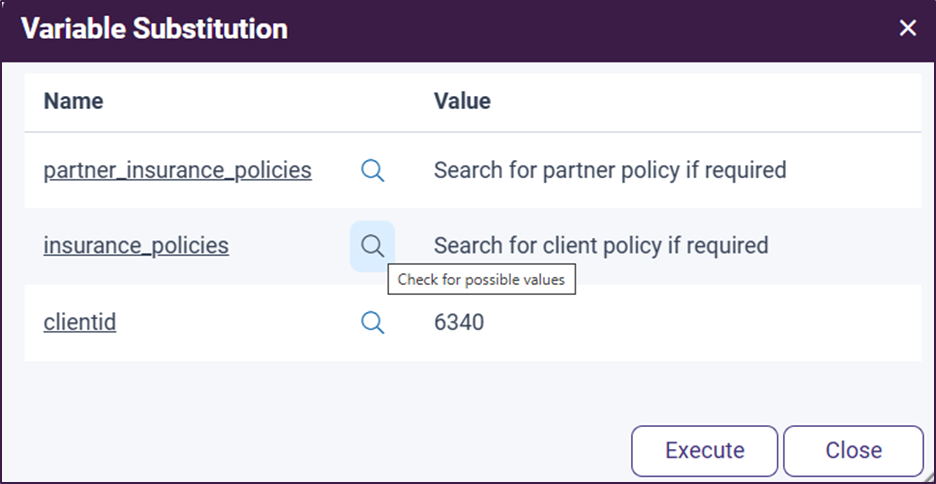The width and height of the screenshot is (936, 484).
Task: Click the Close button at bottom
Action: tap(854, 451)
